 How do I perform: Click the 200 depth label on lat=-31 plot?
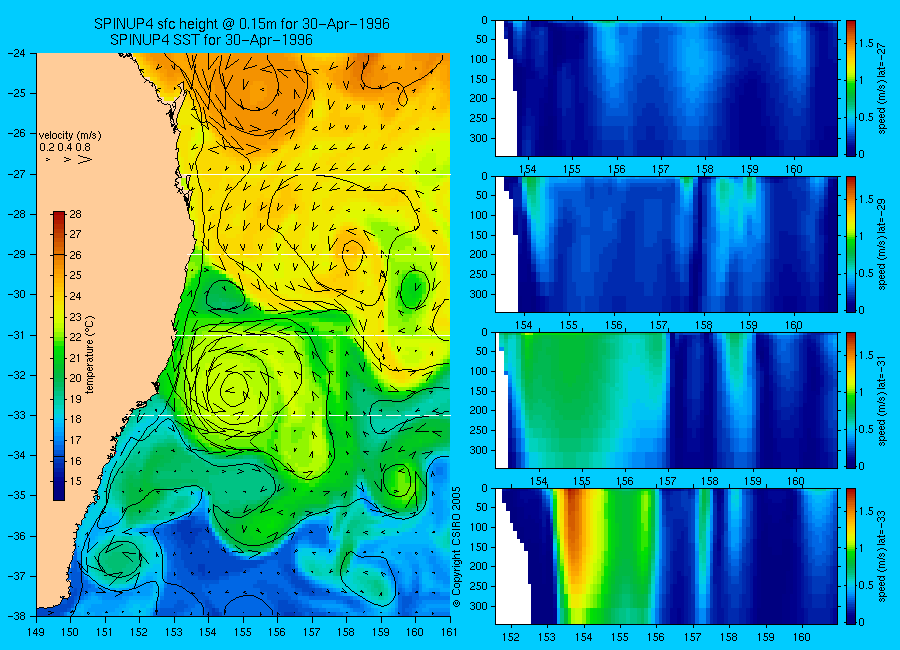[x=478, y=410]
